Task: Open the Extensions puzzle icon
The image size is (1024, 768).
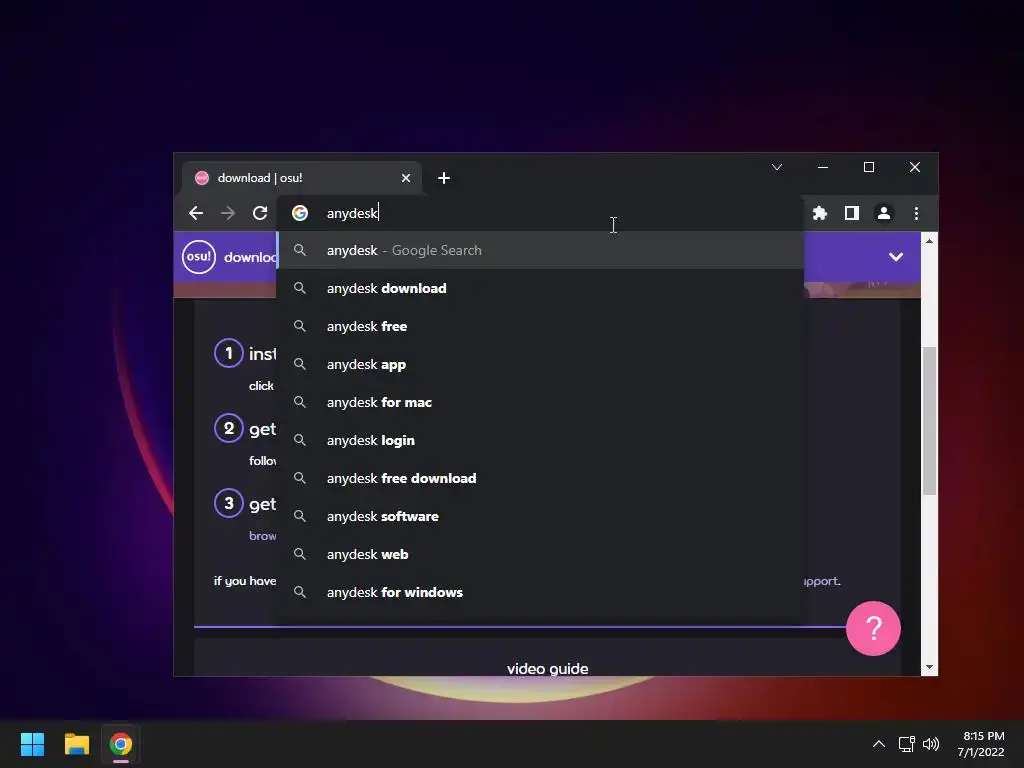Action: (x=820, y=213)
